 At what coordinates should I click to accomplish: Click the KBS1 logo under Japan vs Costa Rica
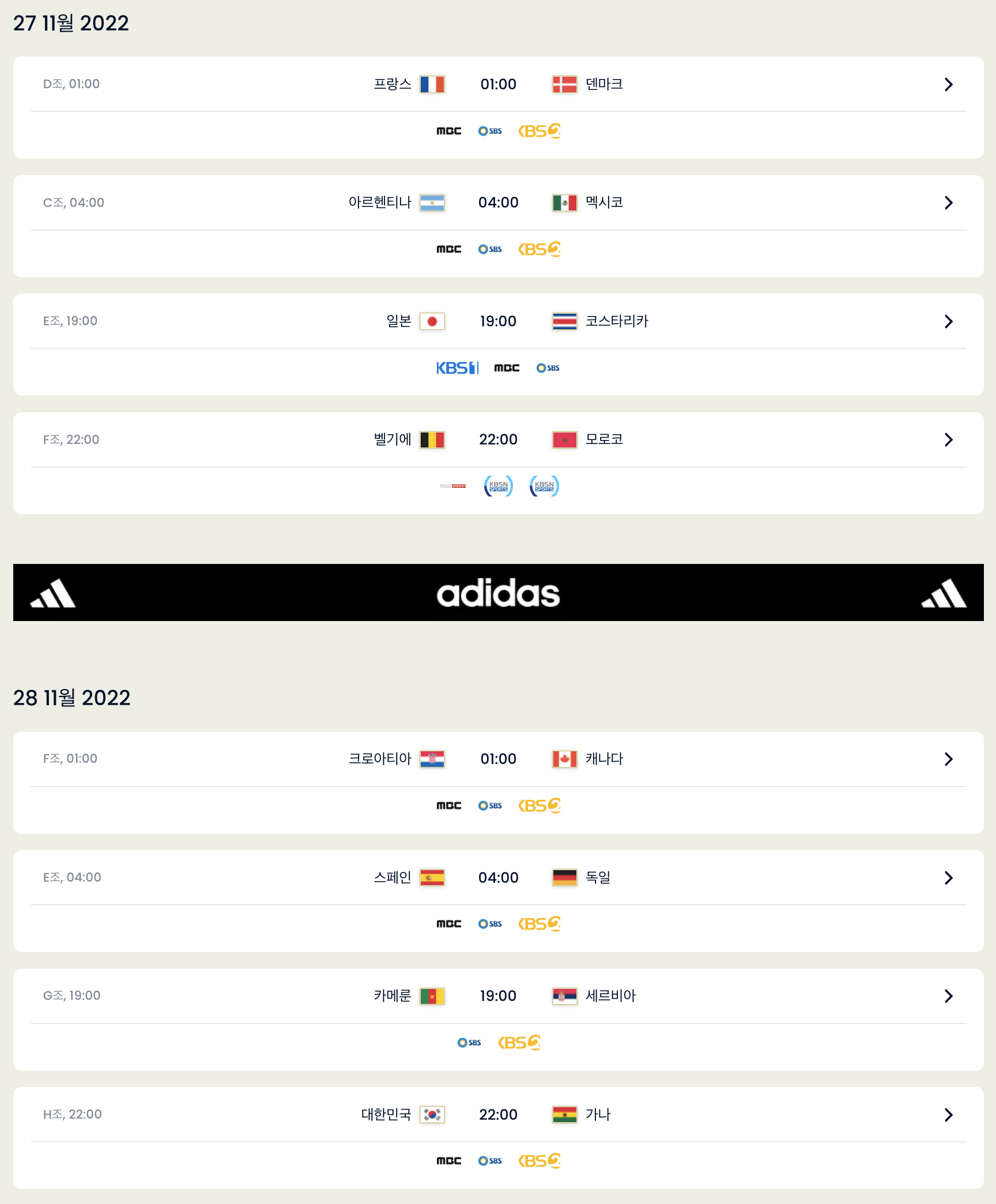tap(457, 368)
